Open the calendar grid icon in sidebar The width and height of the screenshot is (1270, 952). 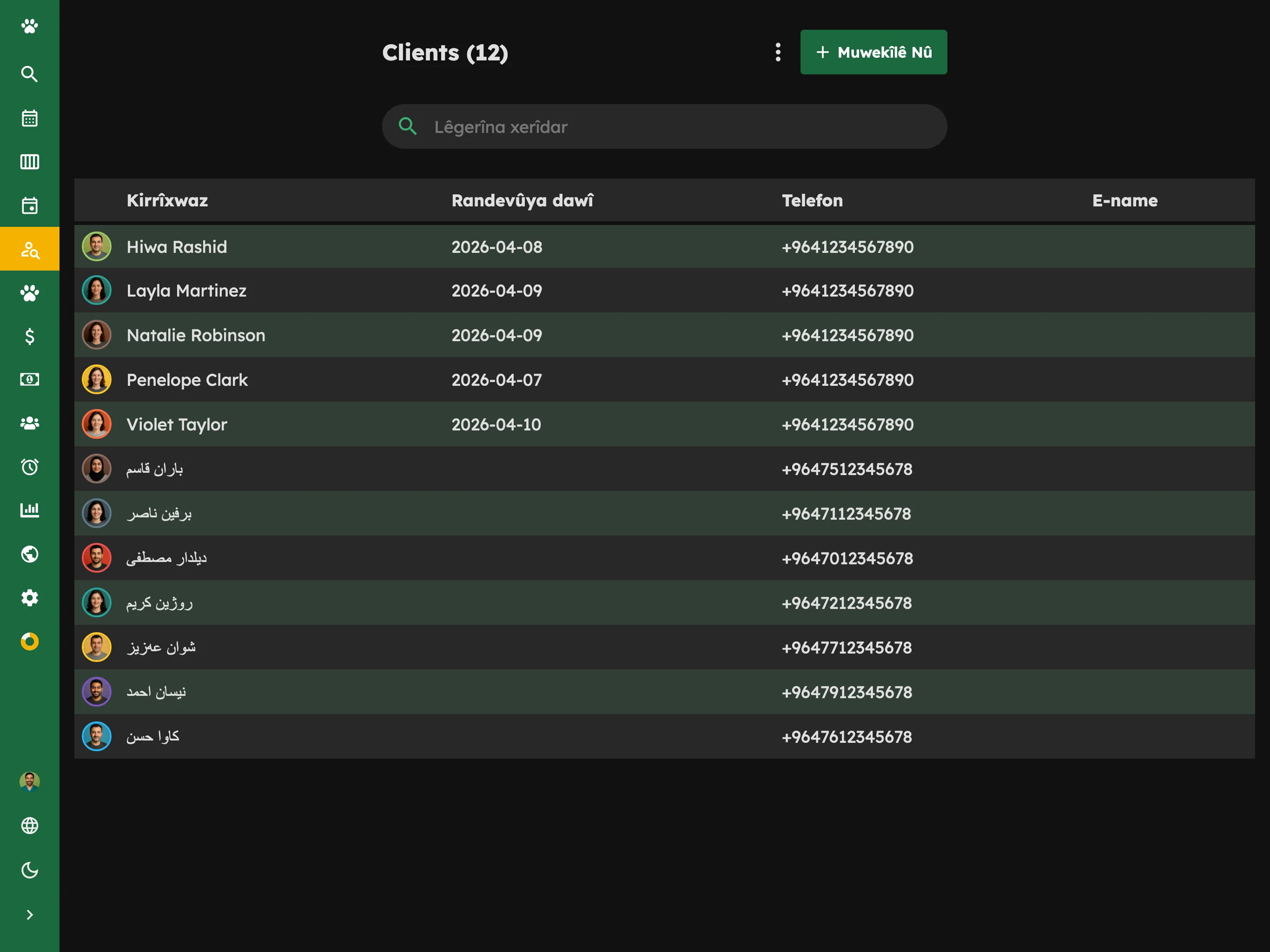(x=29, y=118)
